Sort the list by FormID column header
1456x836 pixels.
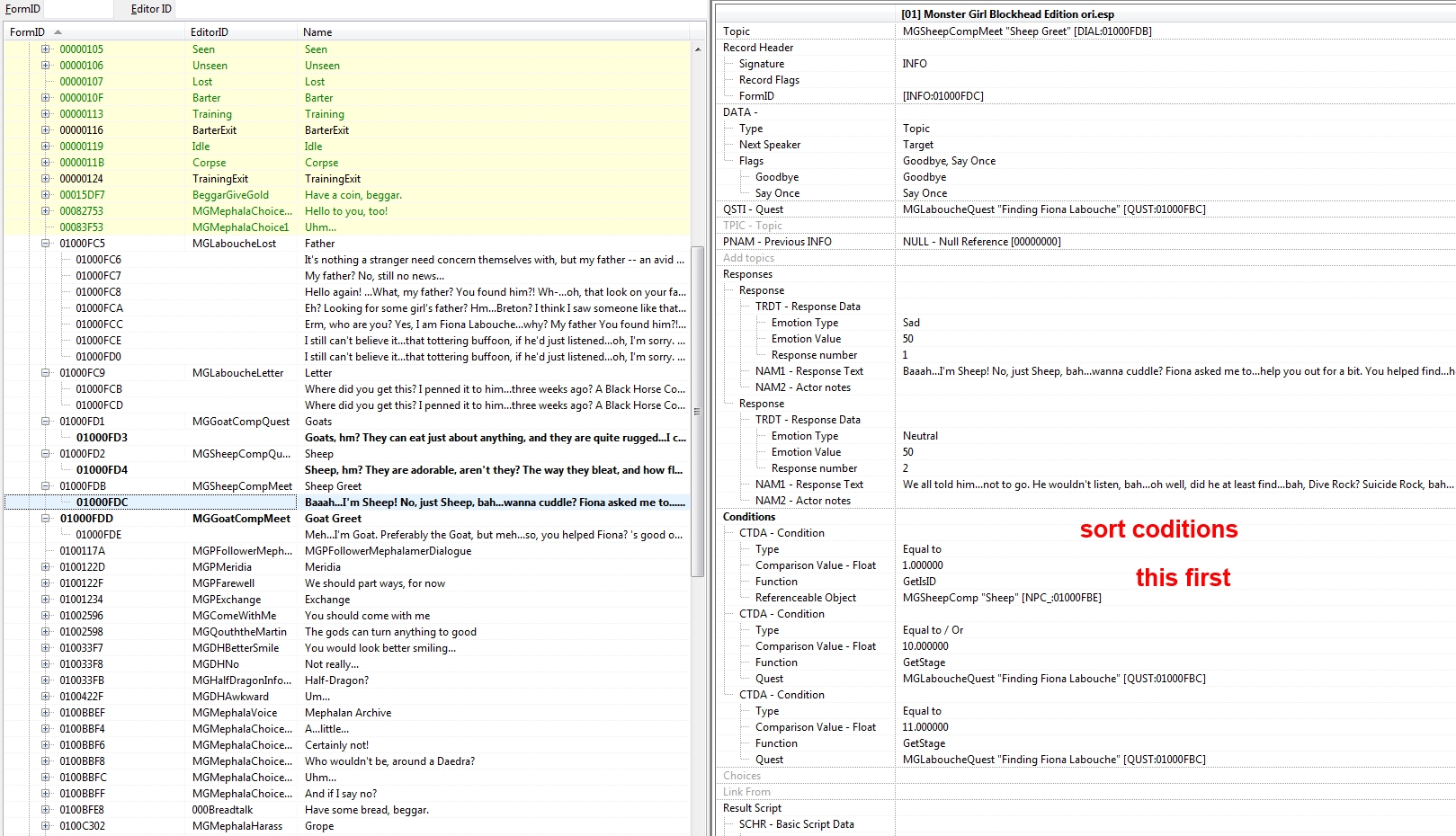94,31
